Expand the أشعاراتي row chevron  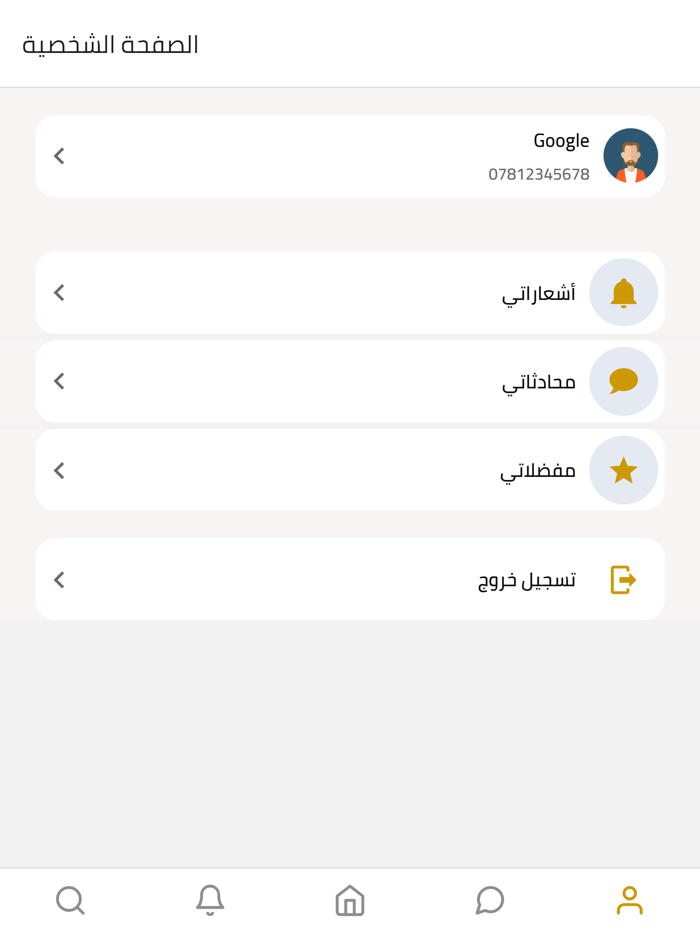click(x=58, y=292)
